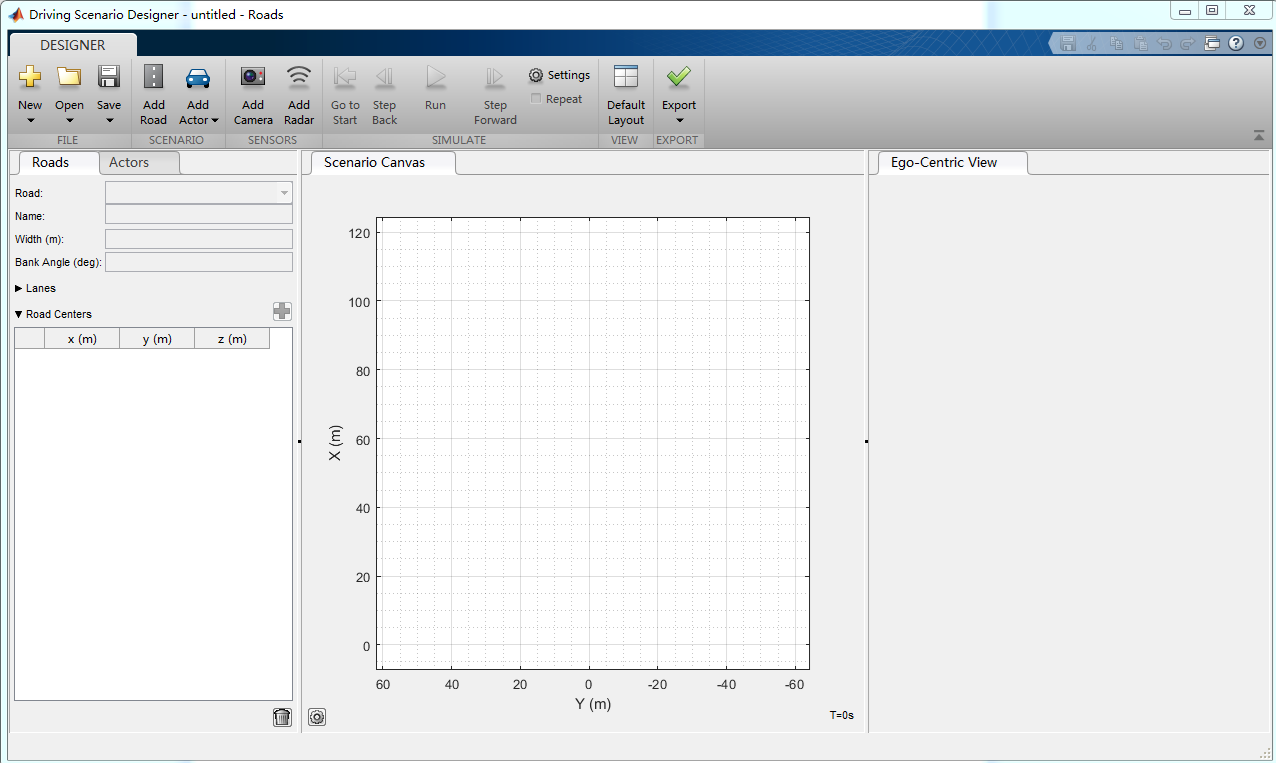Image resolution: width=1276 pixels, height=763 pixels.
Task: Open the Save dropdown arrow
Action: [x=109, y=121]
